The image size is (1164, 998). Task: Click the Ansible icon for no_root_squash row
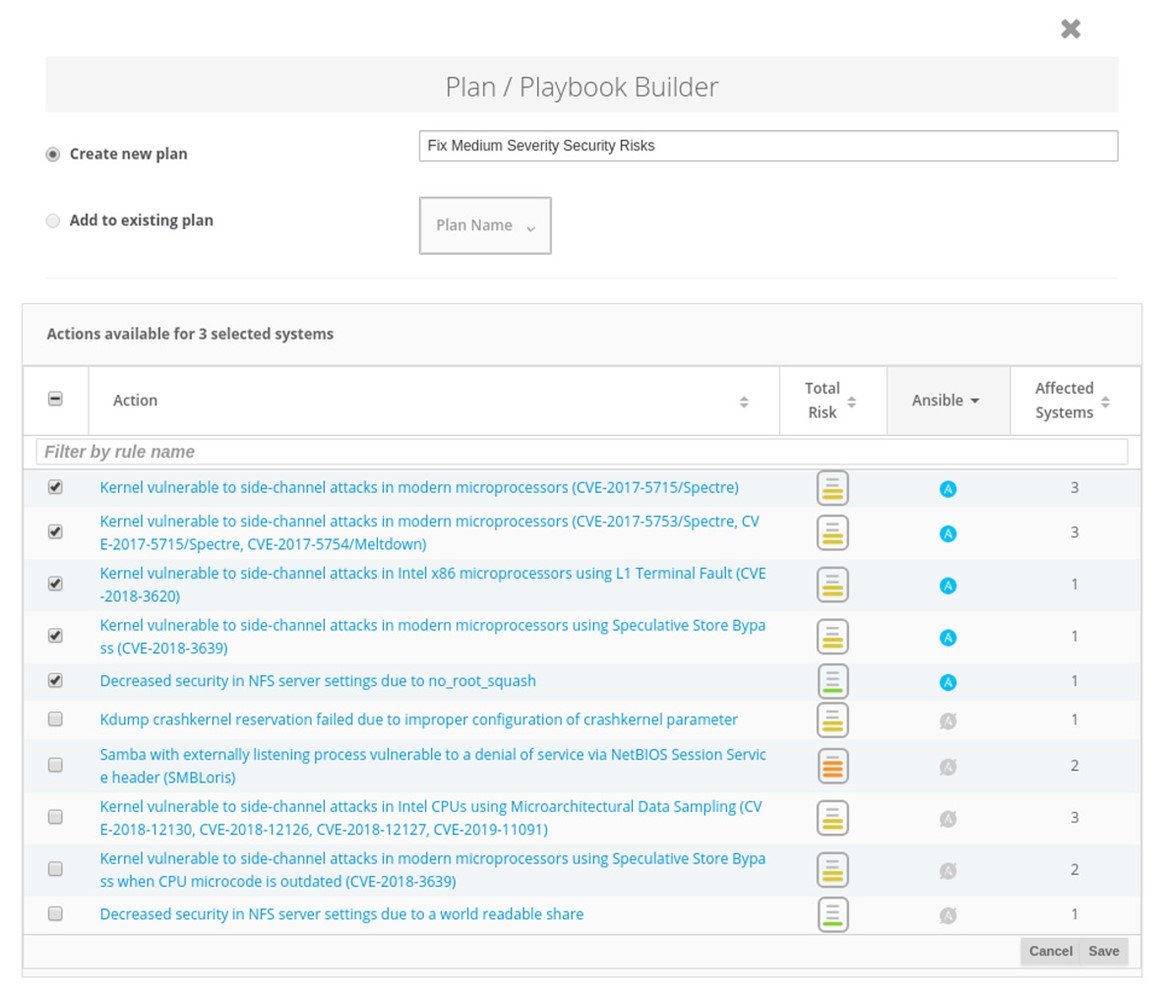pos(948,682)
